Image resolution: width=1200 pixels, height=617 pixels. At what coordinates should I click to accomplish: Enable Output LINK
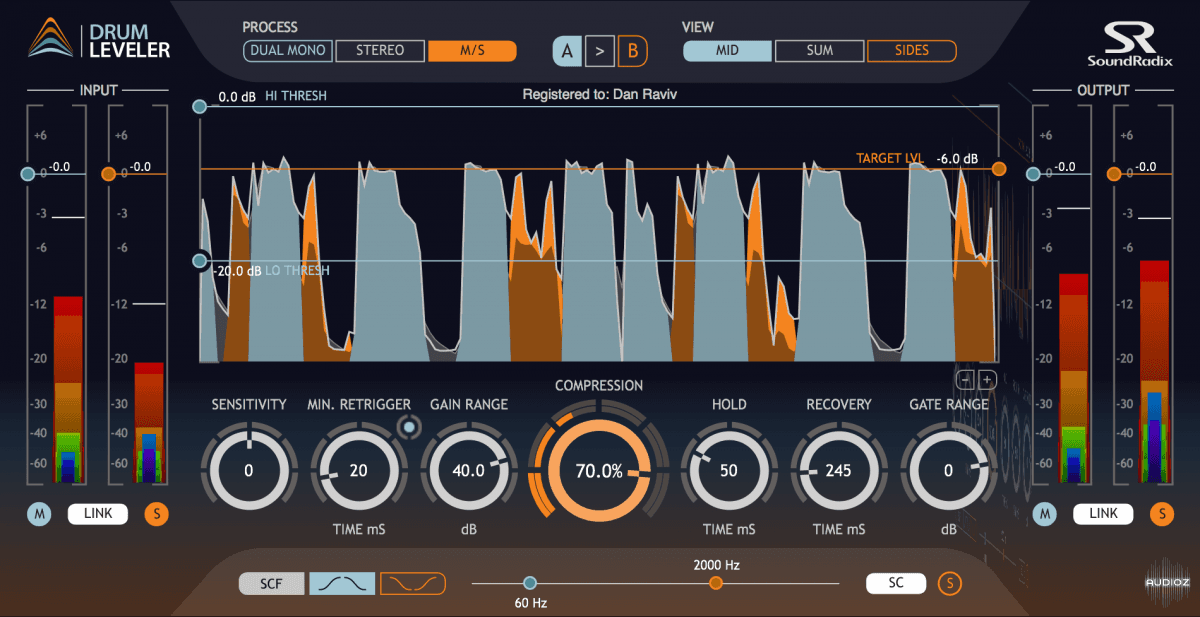pos(1103,514)
